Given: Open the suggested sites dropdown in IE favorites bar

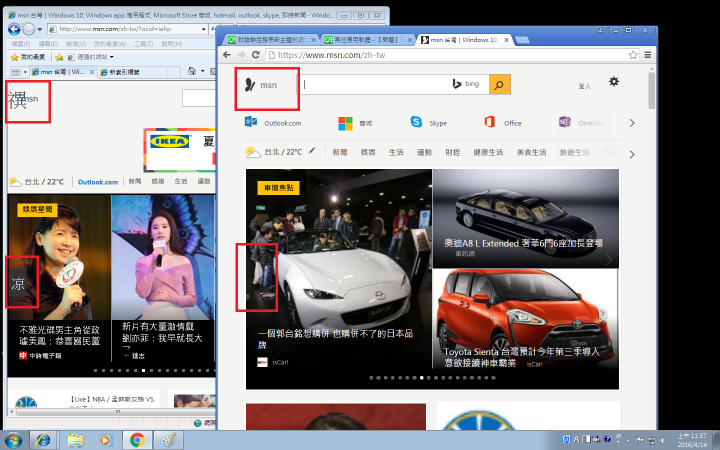Looking at the screenshot, I should tap(91, 57).
